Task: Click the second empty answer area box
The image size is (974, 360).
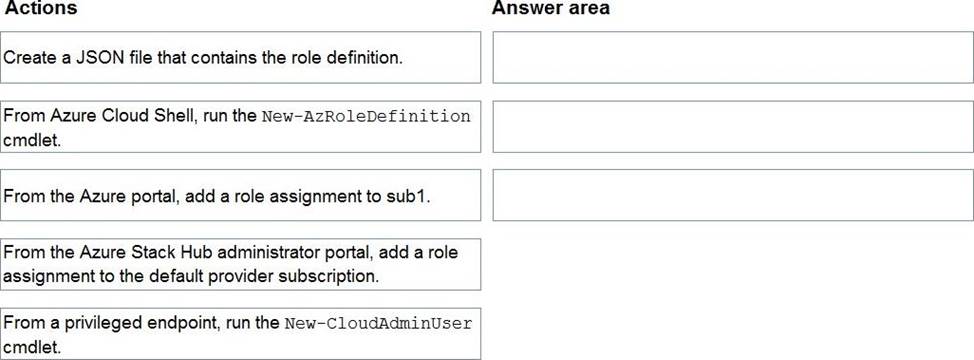Action: coord(733,127)
